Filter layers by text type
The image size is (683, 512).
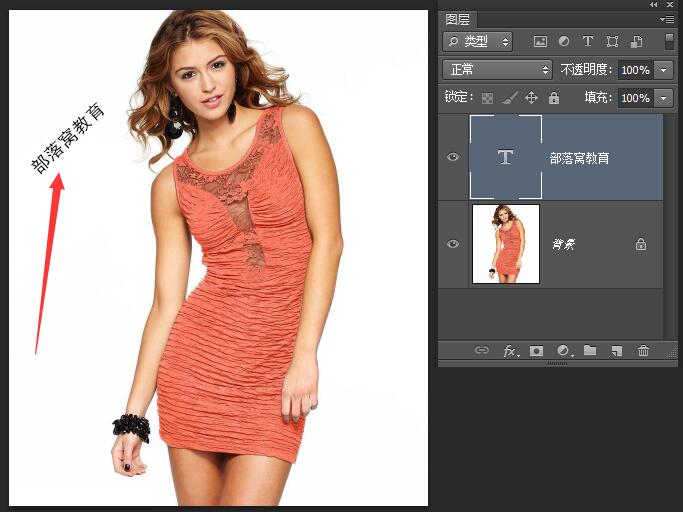click(588, 42)
